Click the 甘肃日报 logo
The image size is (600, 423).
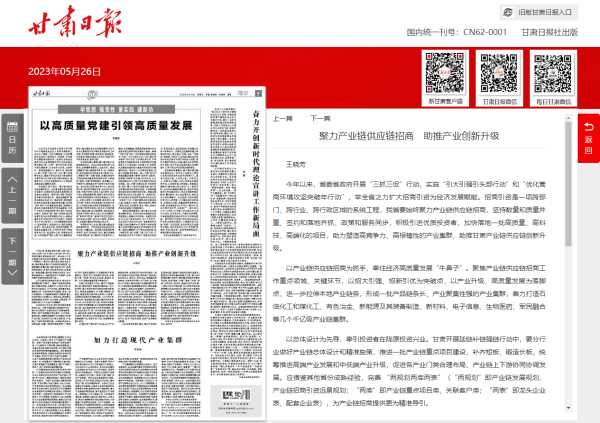pos(75,21)
